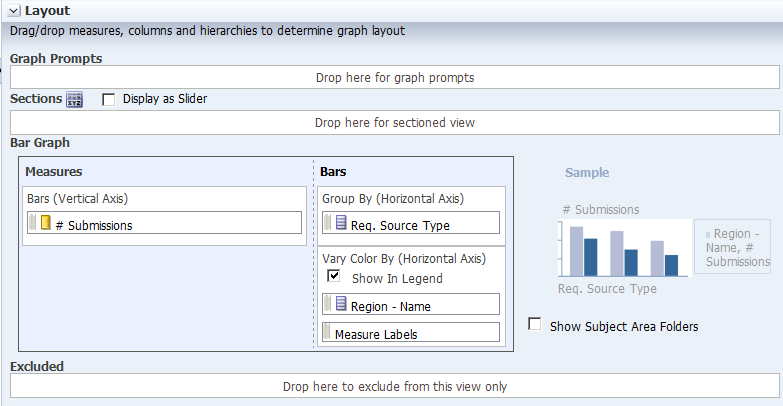Select the Measure Labels item

point(376,334)
